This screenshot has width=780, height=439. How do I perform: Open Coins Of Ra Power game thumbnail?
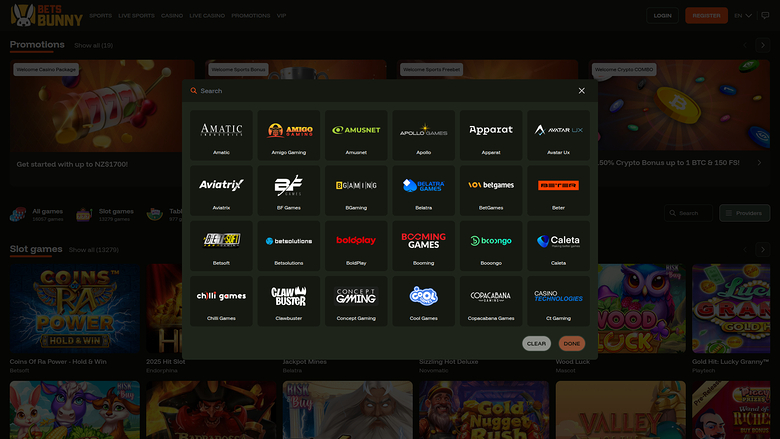click(x=75, y=308)
